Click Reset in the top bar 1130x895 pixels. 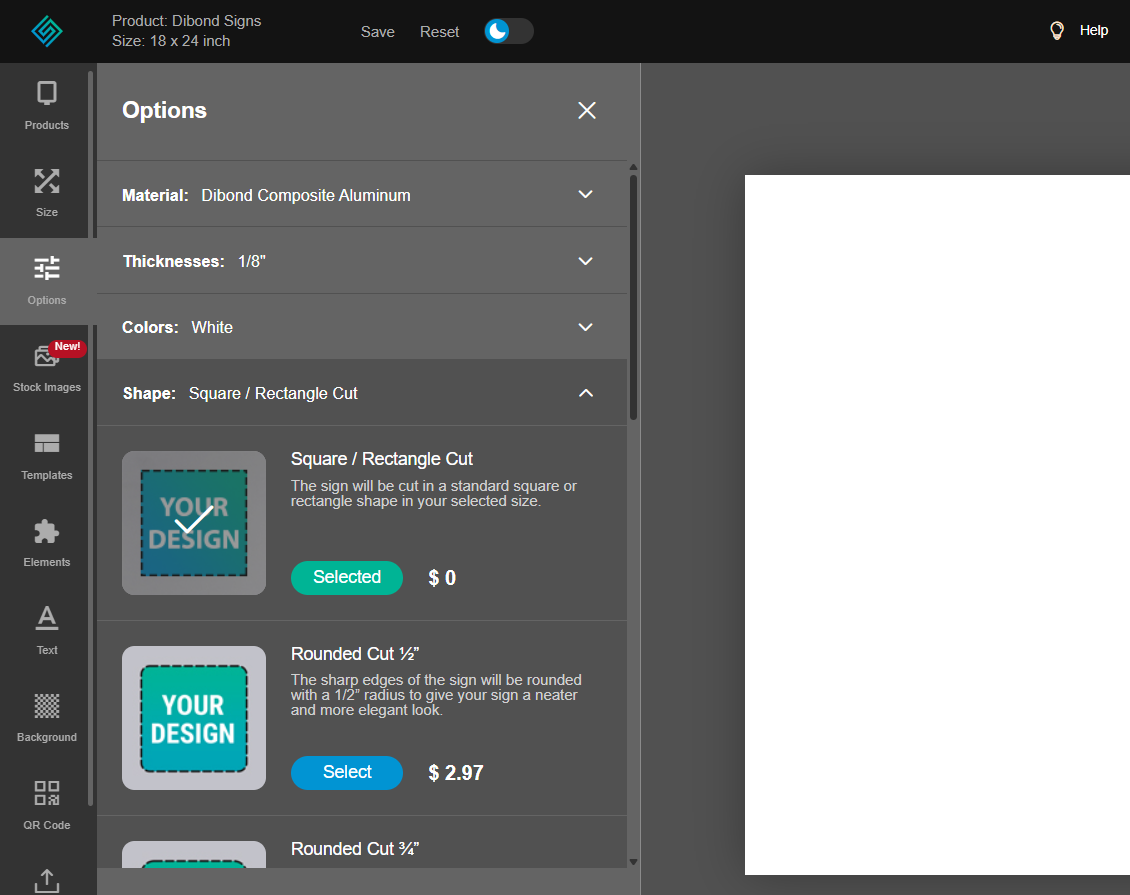coord(439,32)
